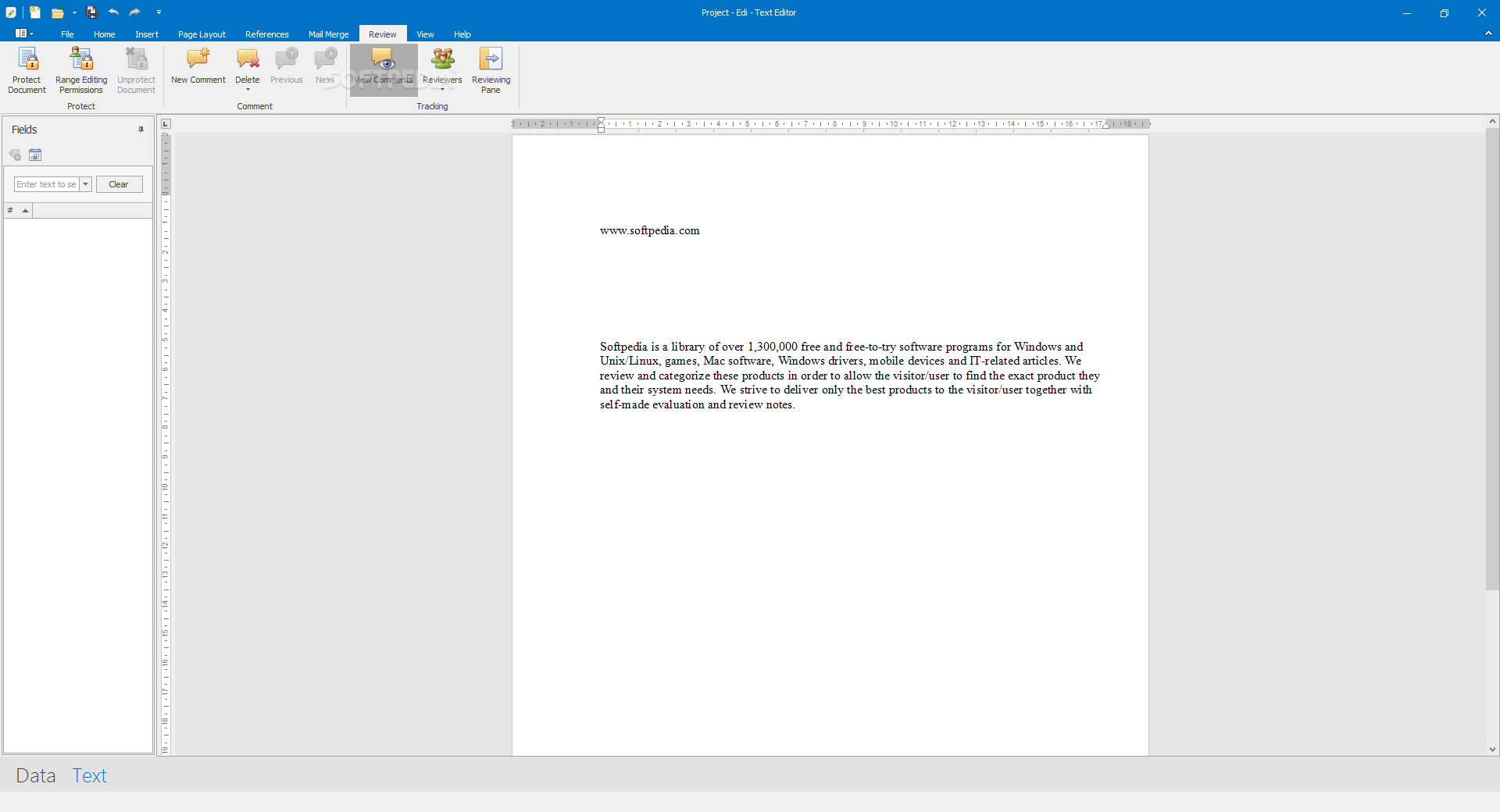Open the Customize Quick Access Toolbar dropdown
Image resolution: width=1500 pixels, height=812 pixels.
(159, 12)
